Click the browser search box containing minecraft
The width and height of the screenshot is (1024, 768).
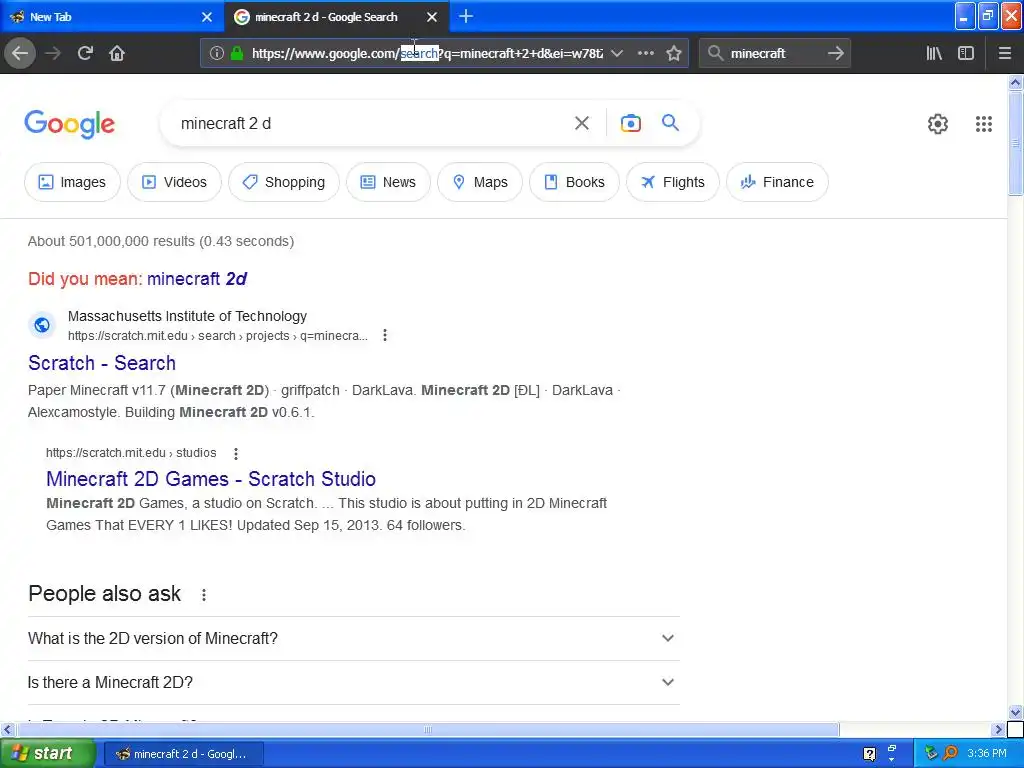point(774,54)
